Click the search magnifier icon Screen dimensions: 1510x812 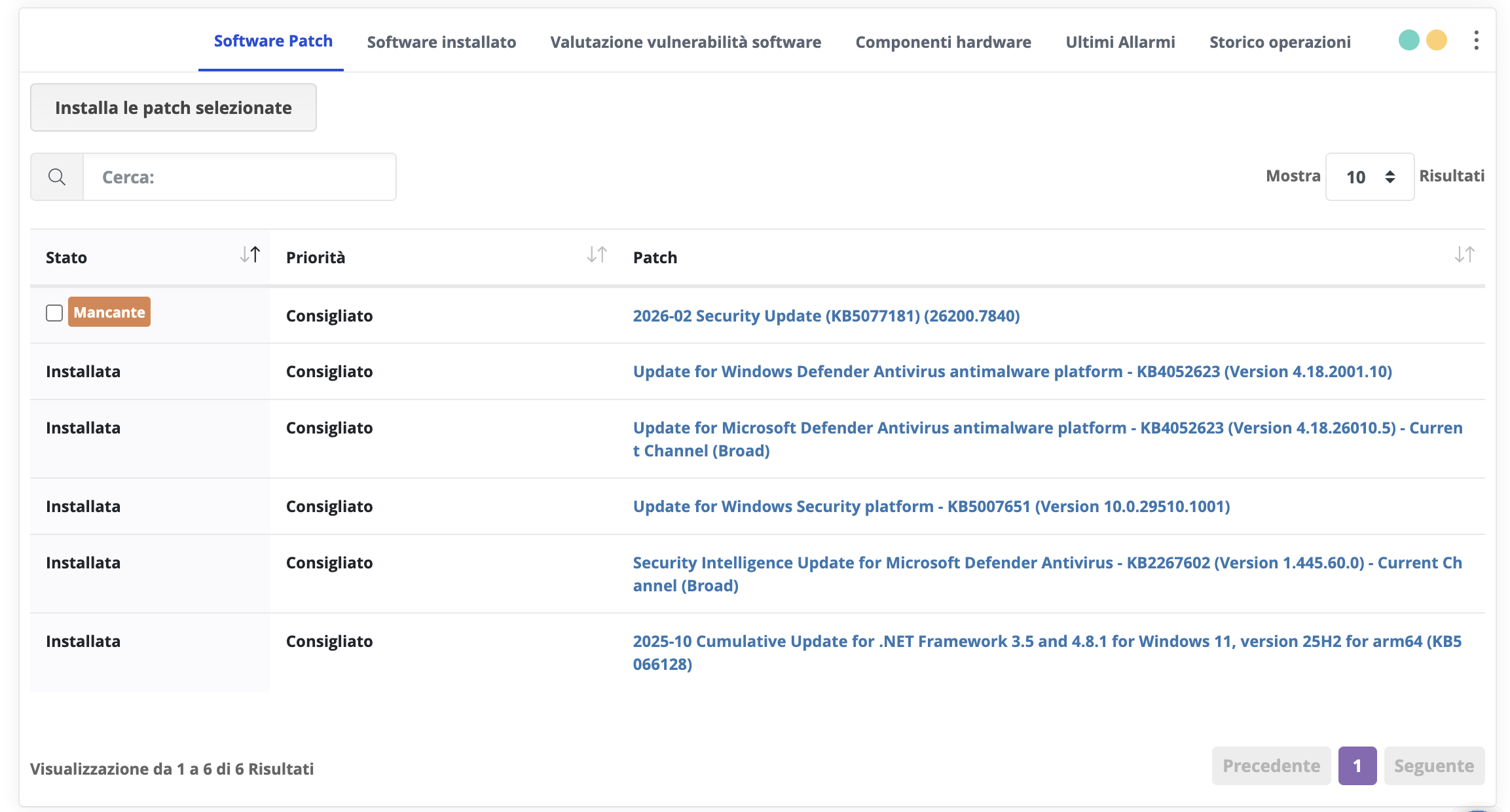click(57, 177)
